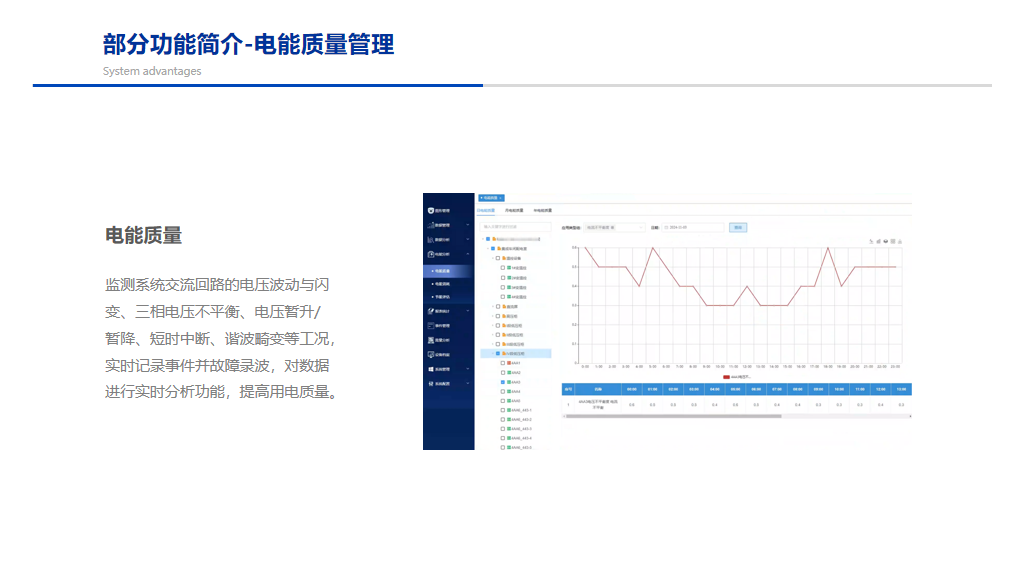Image resolution: width=1018 pixels, height=572 pixels.
Task: Open the 应用类型 dropdown selector
Action: (x=613, y=228)
